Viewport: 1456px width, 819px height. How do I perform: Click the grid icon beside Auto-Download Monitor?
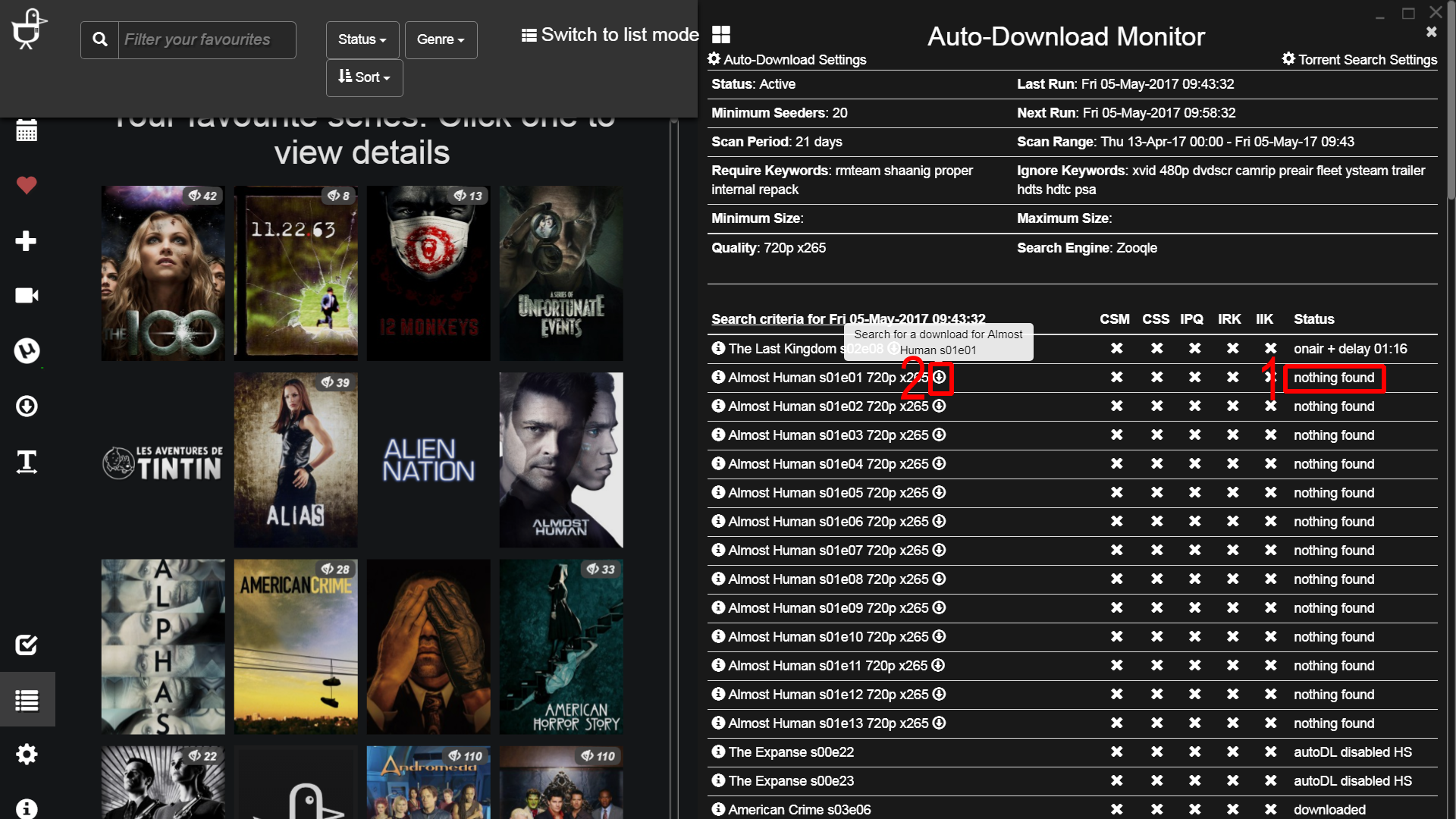click(x=721, y=35)
